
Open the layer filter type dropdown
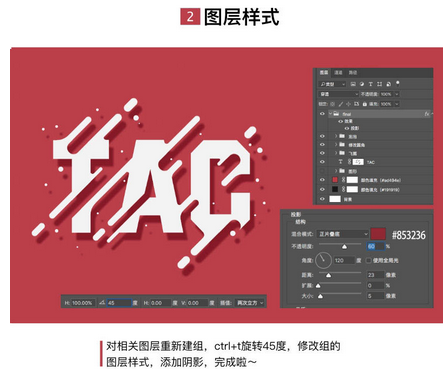332,84
